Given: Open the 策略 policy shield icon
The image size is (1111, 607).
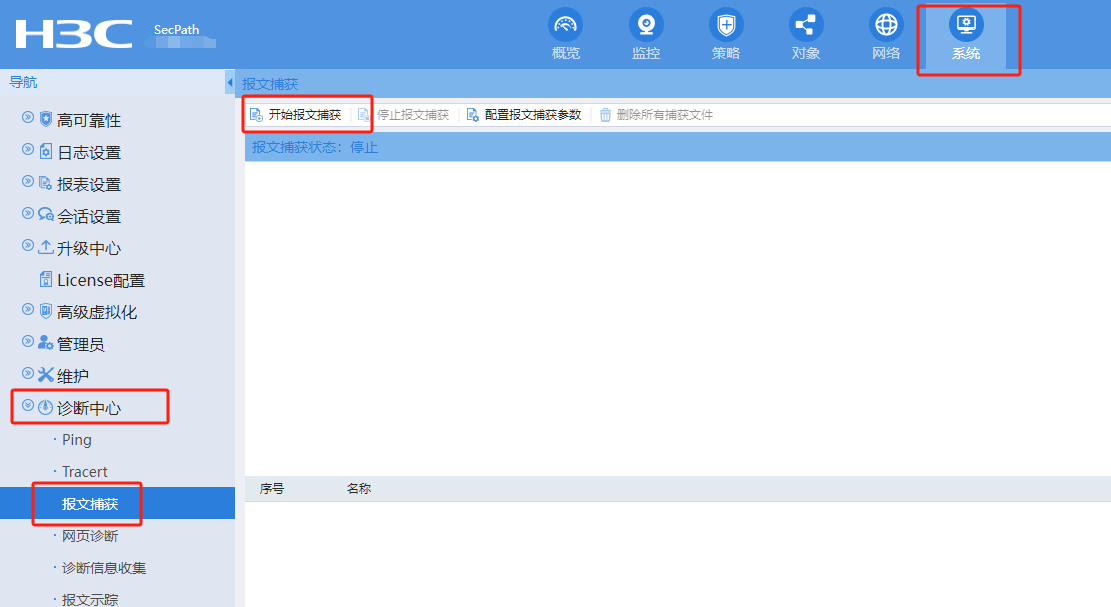Looking at the screenshot, I should 726,25.
